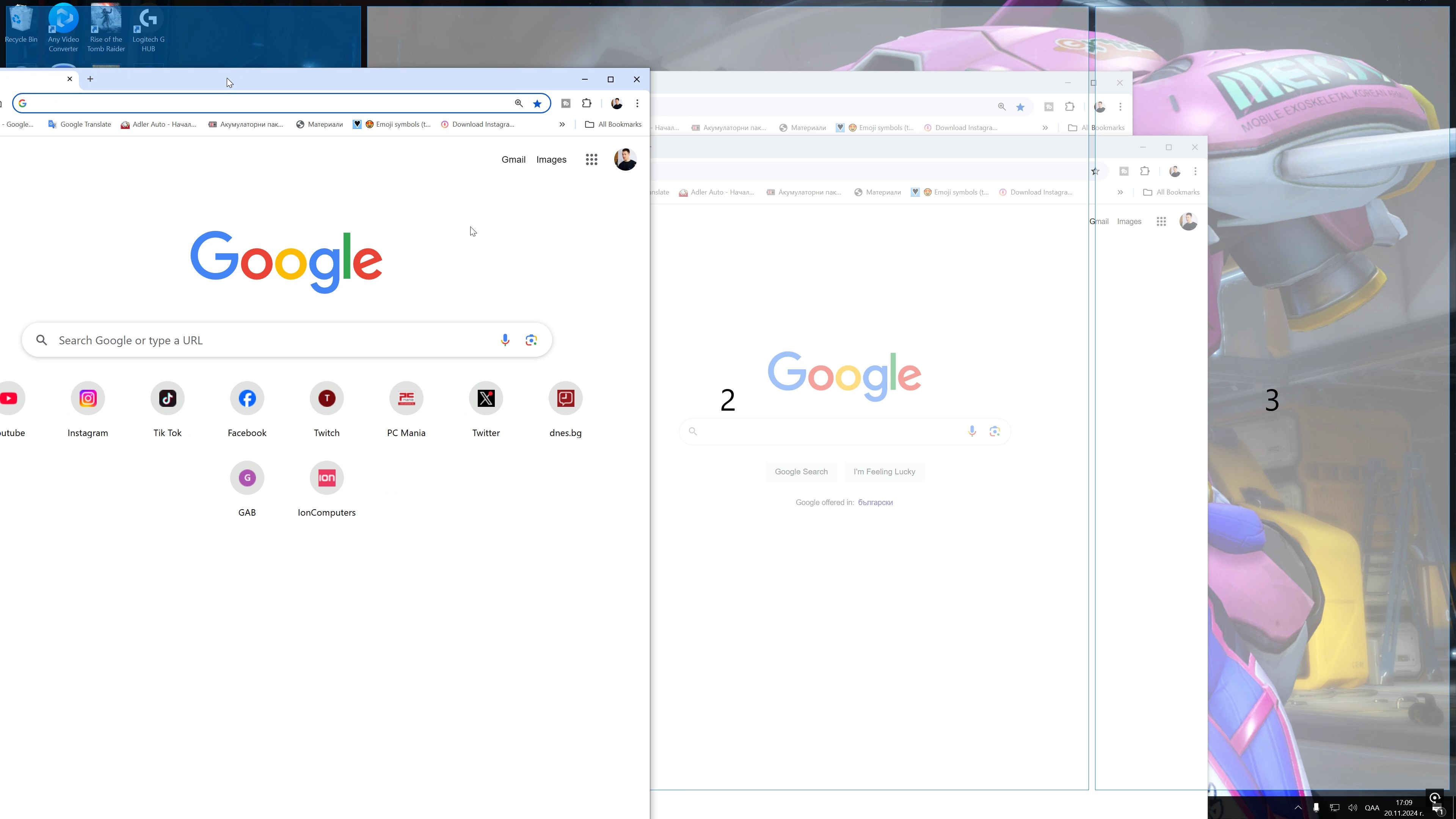
Task: Open Recycle Bin desktop icon
Action: [21, 24]
